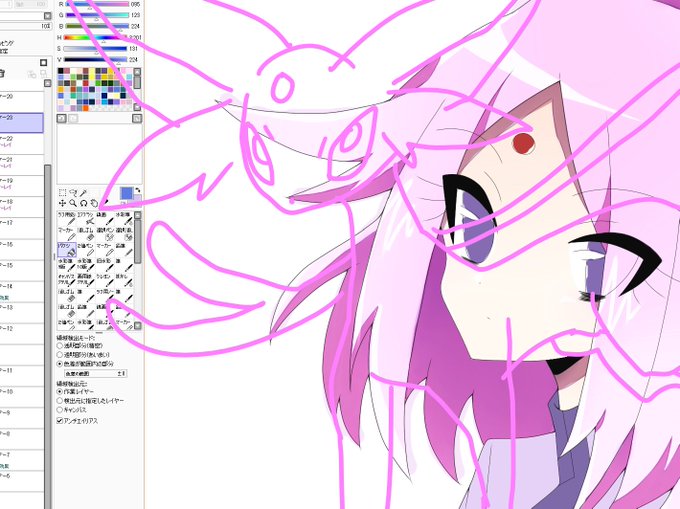Adjust the G green channel slider
Viewport: 680px width, 509px height.
[97, 15]
